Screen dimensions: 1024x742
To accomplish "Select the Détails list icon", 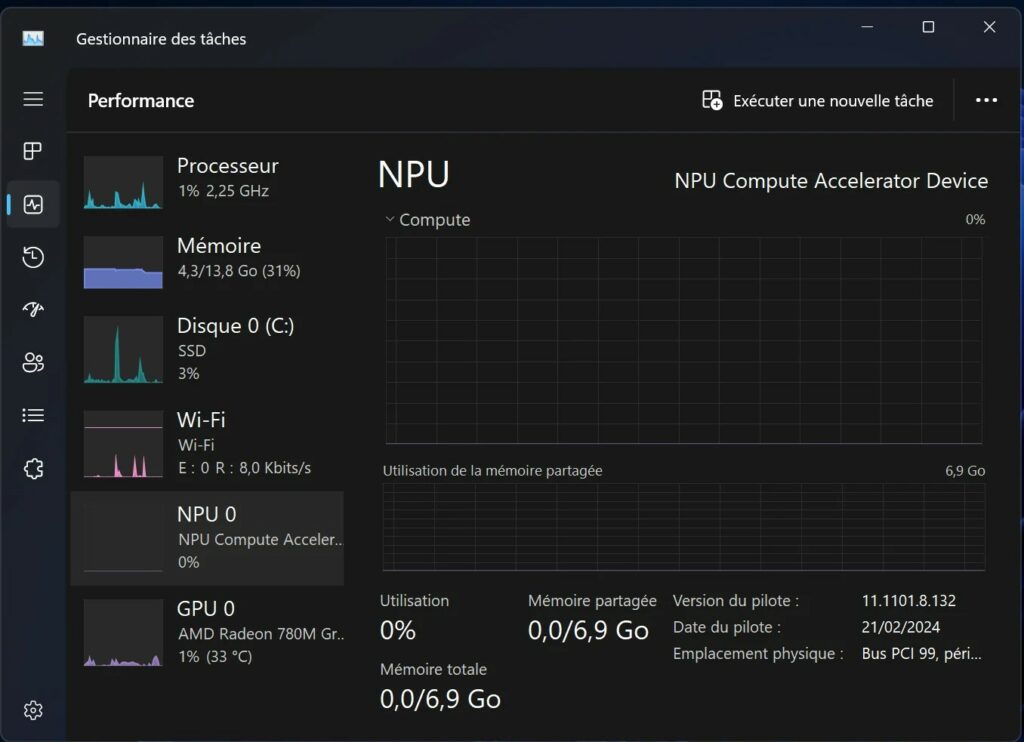I will (33, 415).
